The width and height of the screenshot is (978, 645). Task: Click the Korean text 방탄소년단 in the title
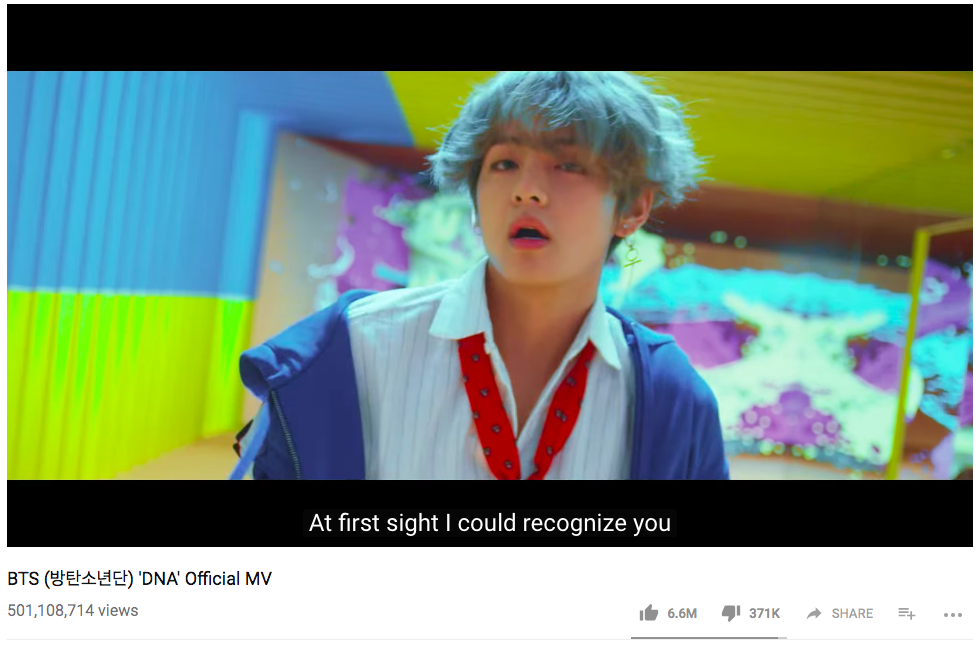tap(89, 579)
